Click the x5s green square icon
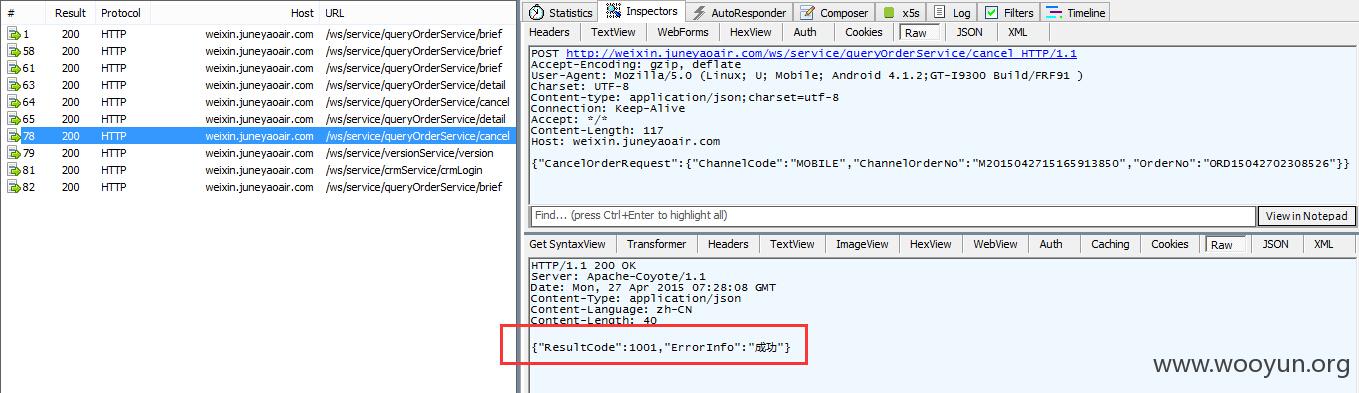The height and width of the screenshot is (393, 1359). point(888,13)
